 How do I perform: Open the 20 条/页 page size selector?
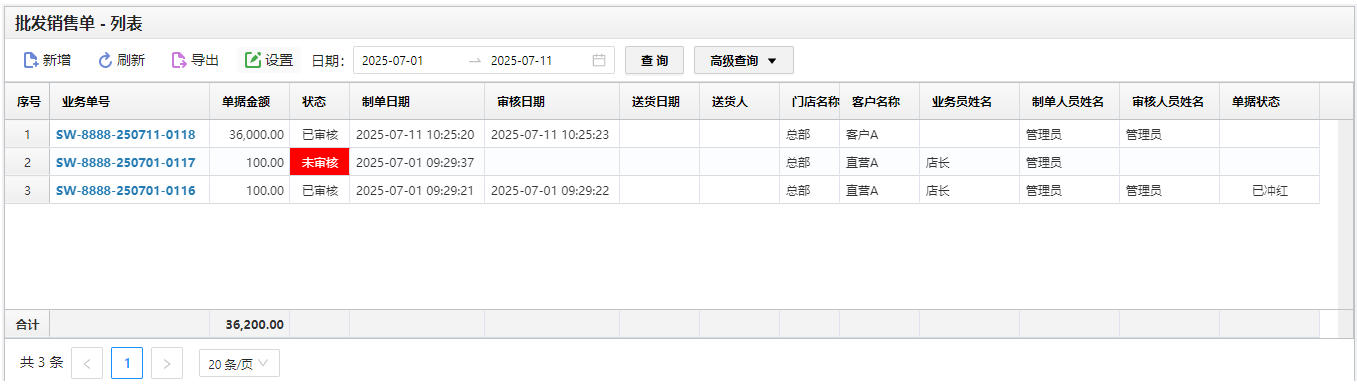pyautogui.click(x=239, y=364)
